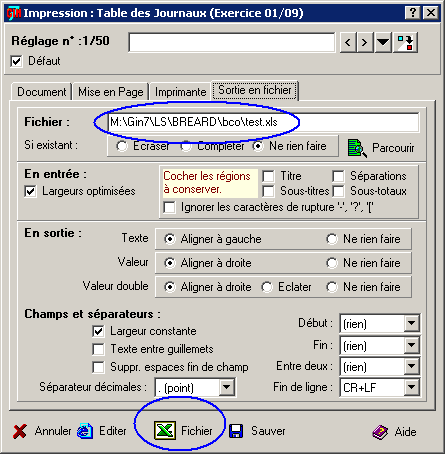Close the Impression dialog window
Viewport: 445px width, 454px height.
pyautogui.click(x=431, y=13)
